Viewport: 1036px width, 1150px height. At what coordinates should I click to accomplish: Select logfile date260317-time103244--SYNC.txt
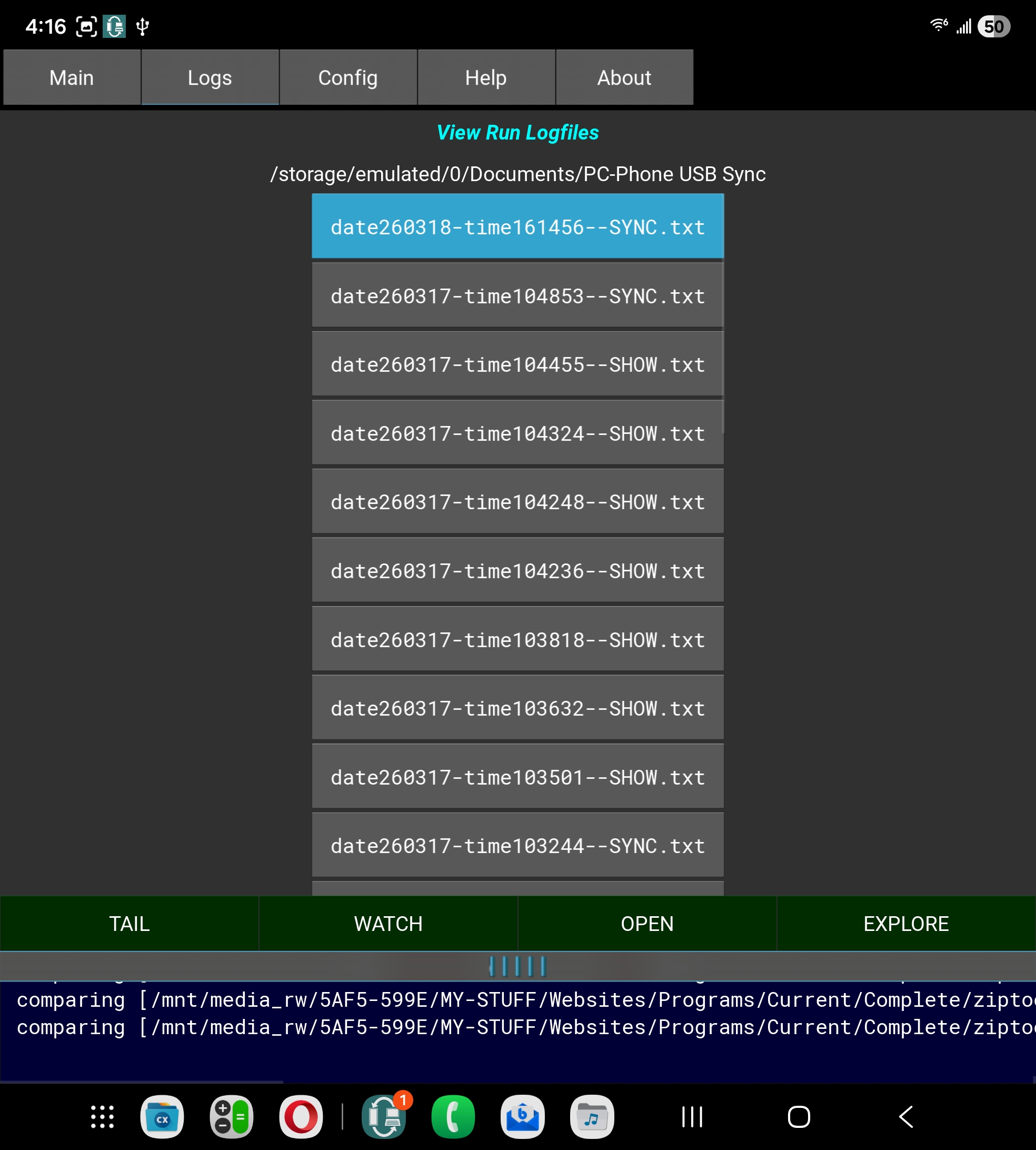(x=517, y=846)
